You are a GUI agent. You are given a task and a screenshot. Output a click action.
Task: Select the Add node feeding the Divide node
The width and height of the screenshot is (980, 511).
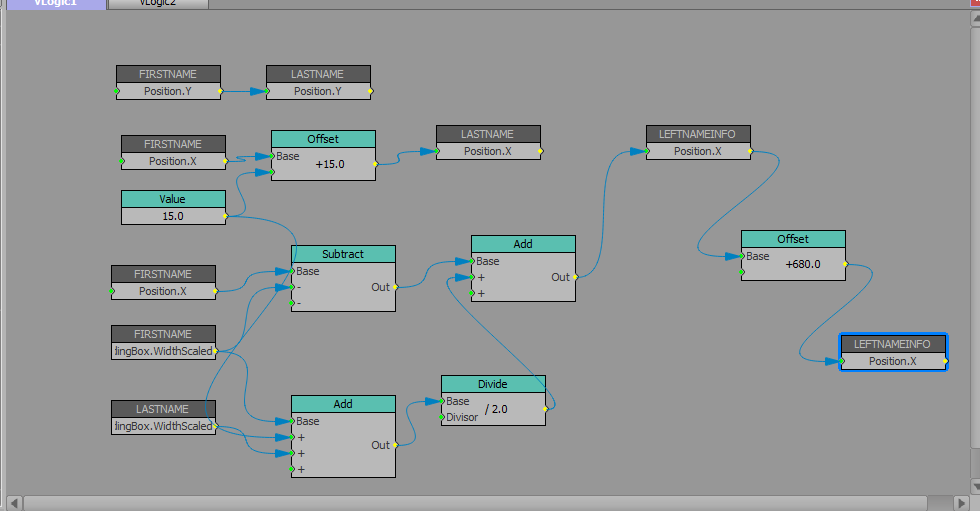[x=343, y=437]
